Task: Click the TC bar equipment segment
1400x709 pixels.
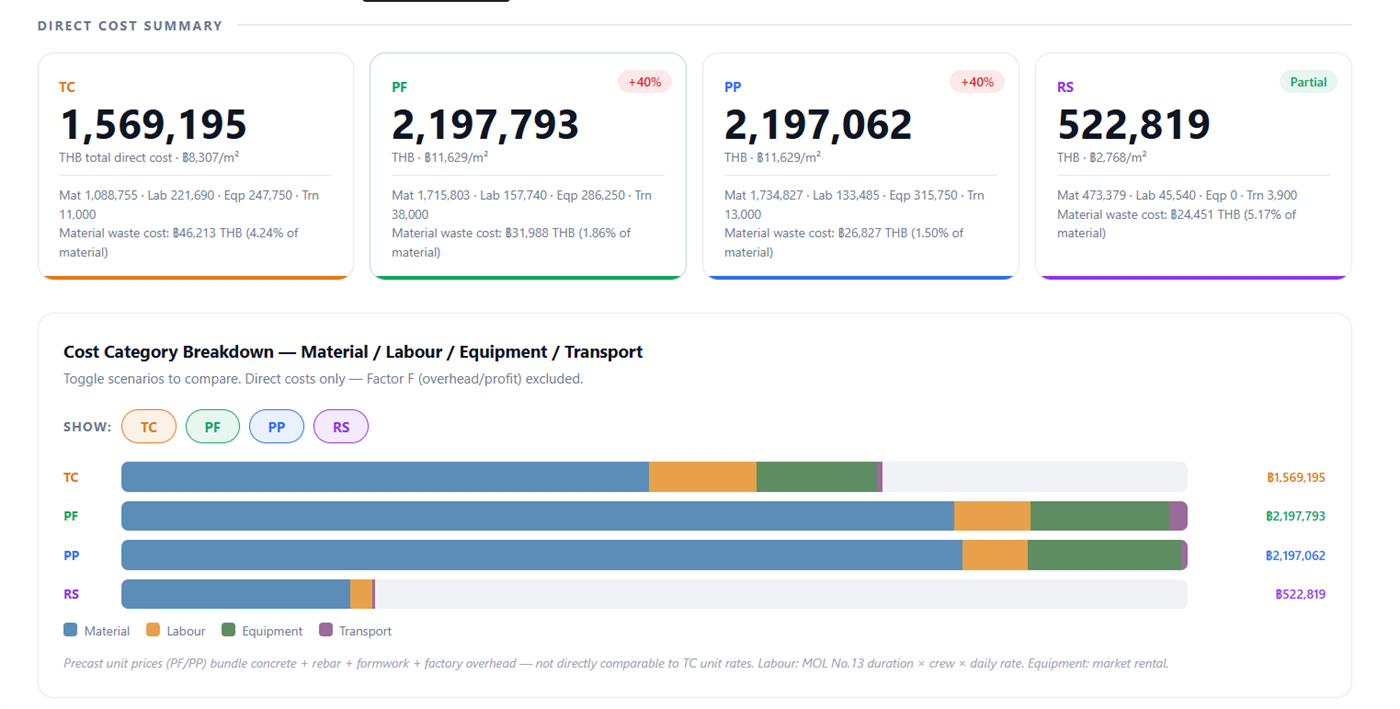Action: pyautogui.click(x=817, y=477)
